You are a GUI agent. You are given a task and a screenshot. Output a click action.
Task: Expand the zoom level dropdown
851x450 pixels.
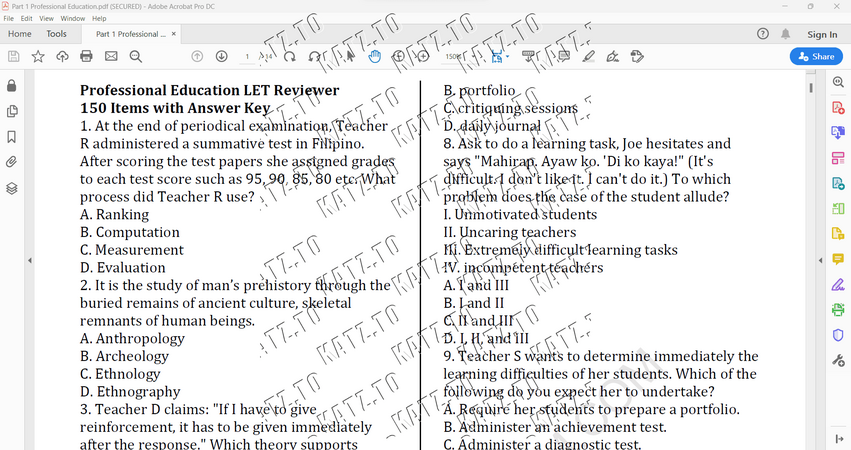(473, 56)
